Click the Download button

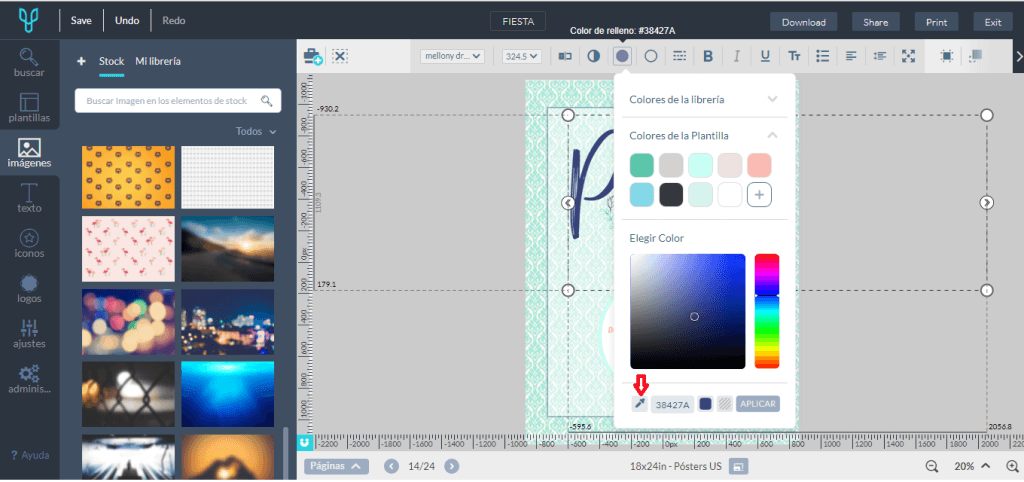(x=803, y=22)
